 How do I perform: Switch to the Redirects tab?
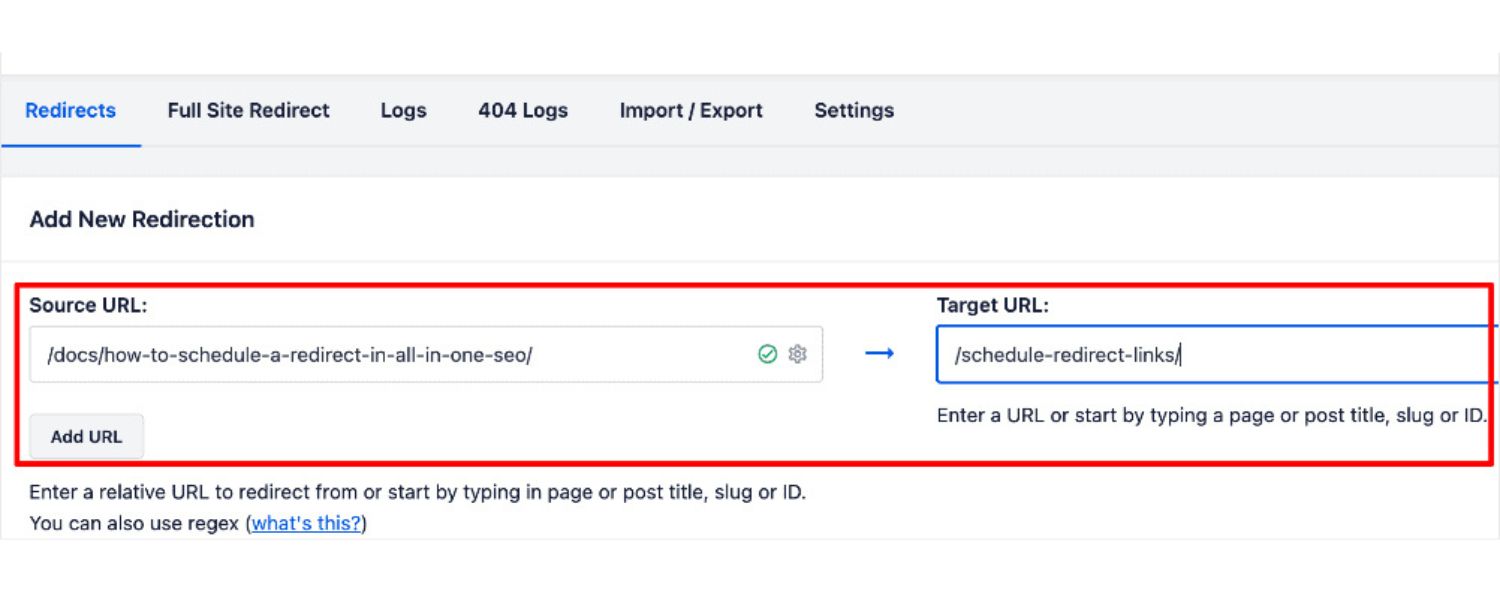point(70,111)
